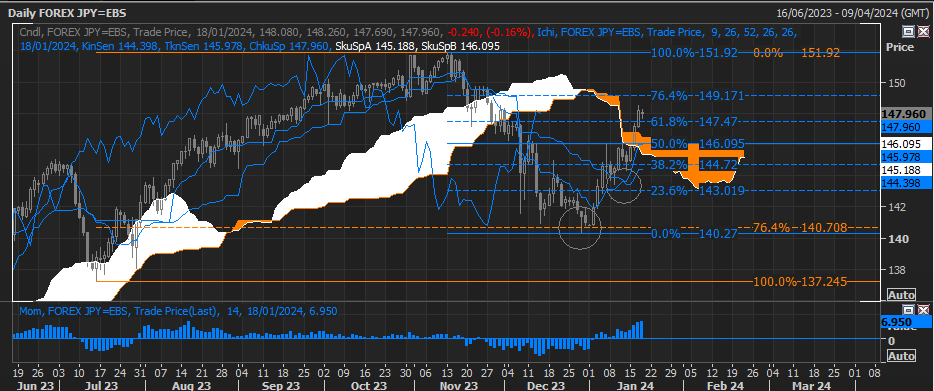The image size is (934, 391).
Task: Click the Nov 23 month label
Action: coord(459,386)
